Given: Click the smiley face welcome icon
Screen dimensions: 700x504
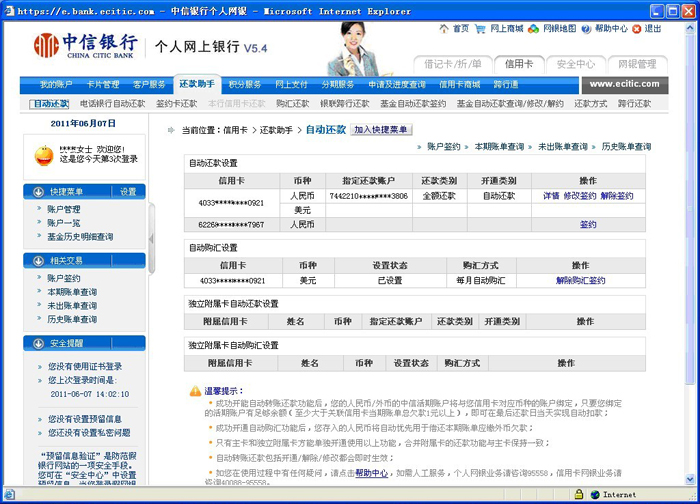Looking at the screenshot, I should [43, 155].
